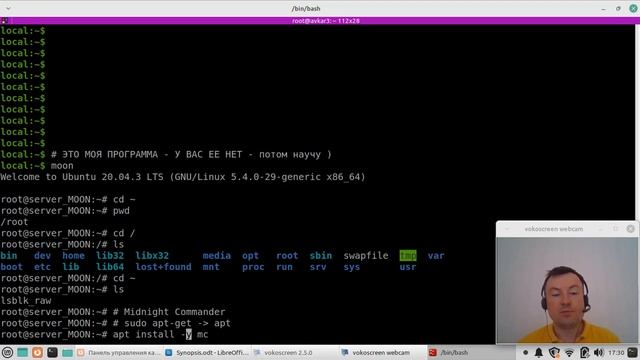Click the '/root' pwd output line
The width and height of the screenshot is (640, 360).
[x=14, y=222]
